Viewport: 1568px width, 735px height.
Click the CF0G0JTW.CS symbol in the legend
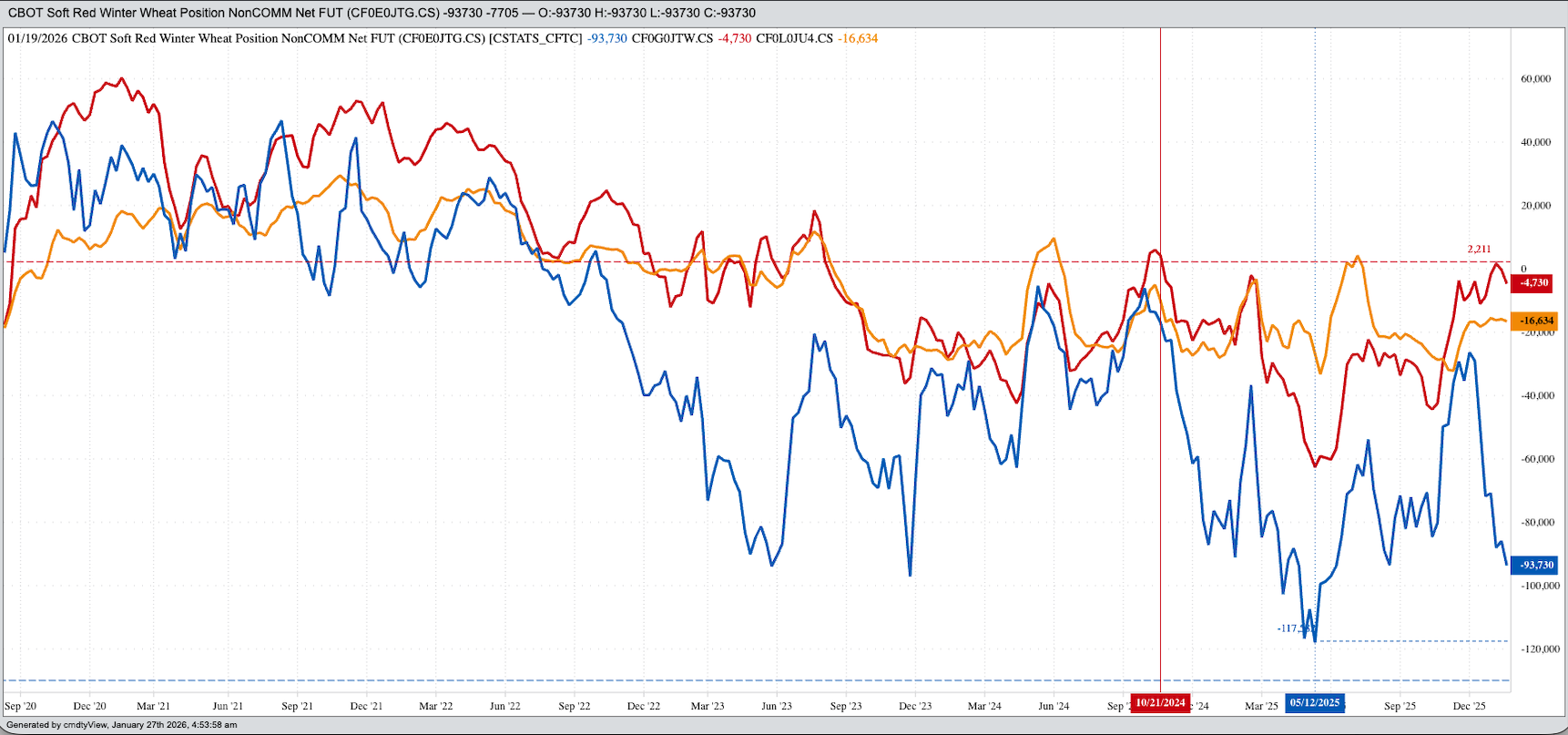coord(672,38)
